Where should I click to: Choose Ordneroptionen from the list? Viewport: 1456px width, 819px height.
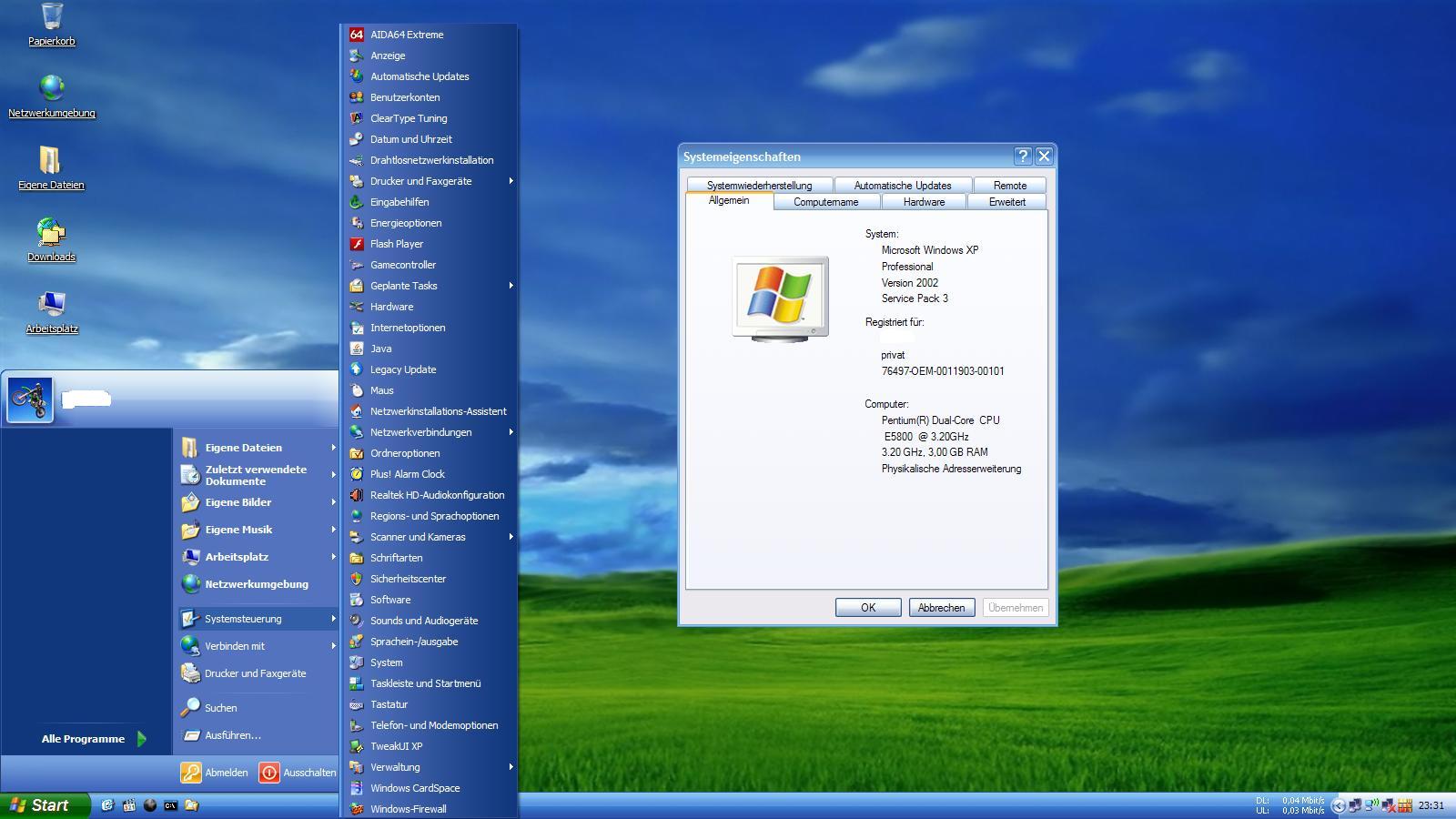point(430,453)
